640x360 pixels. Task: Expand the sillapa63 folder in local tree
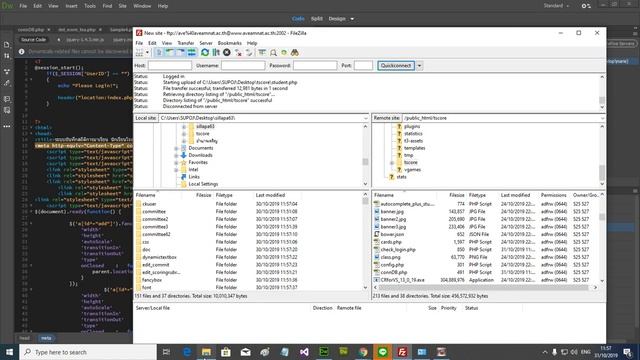tap(184, 127)
